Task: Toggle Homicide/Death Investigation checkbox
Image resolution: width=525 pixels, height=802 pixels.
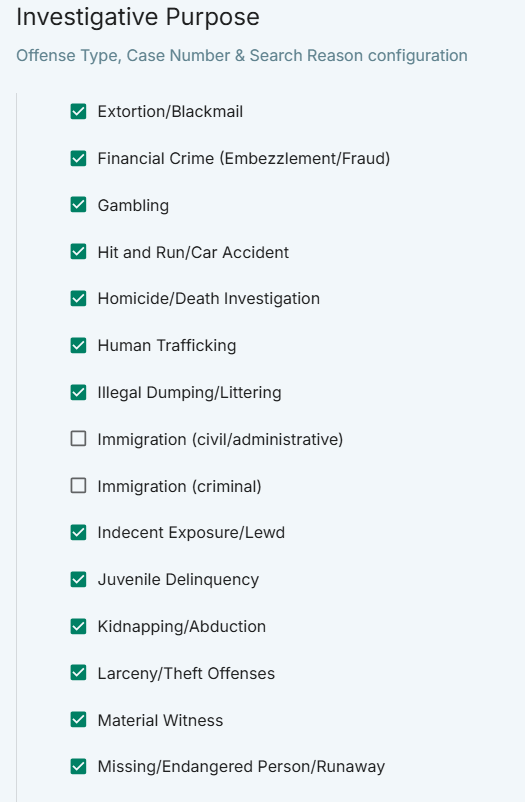Action: pos(78,298)
